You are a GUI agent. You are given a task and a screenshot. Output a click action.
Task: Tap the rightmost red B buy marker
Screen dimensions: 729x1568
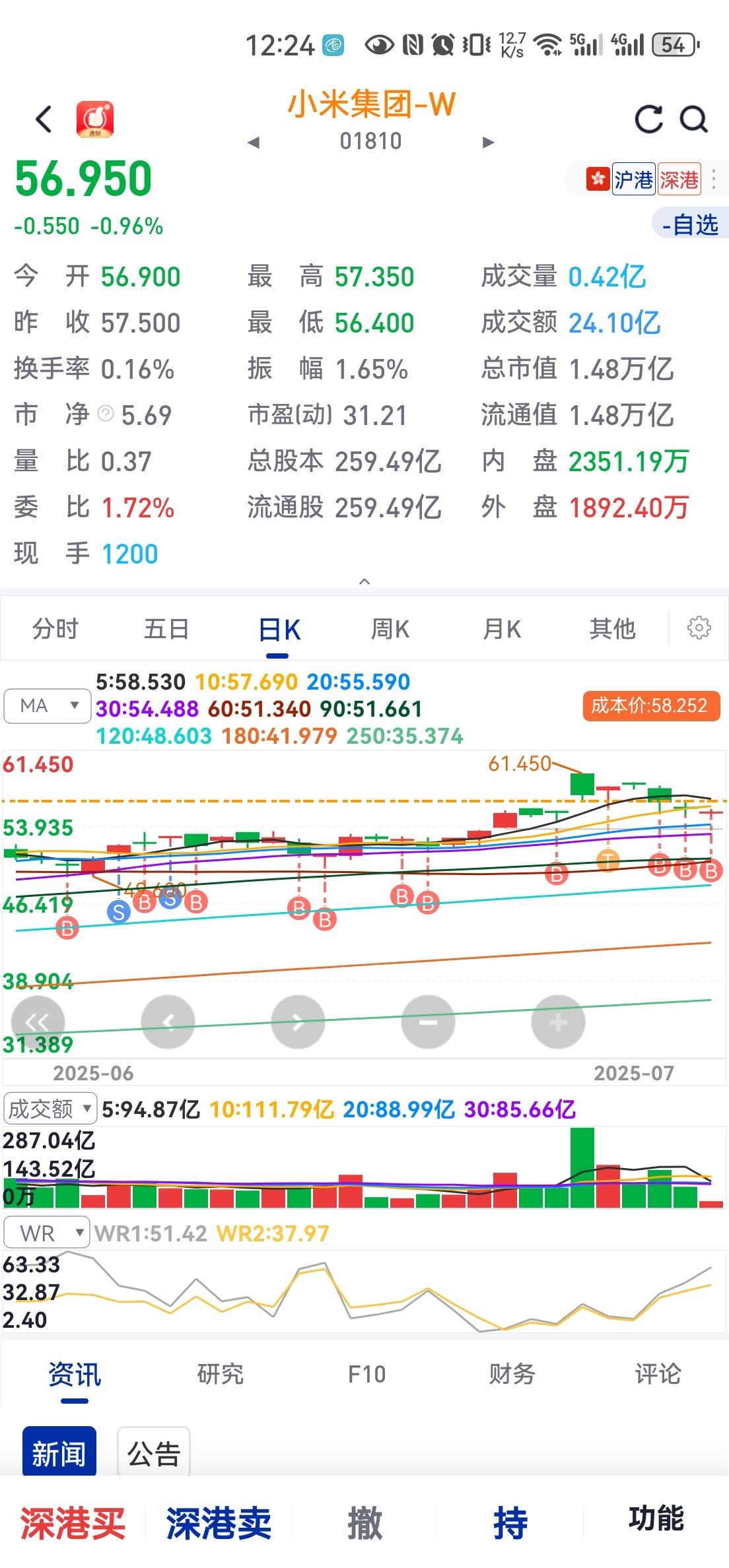point(711,871)
